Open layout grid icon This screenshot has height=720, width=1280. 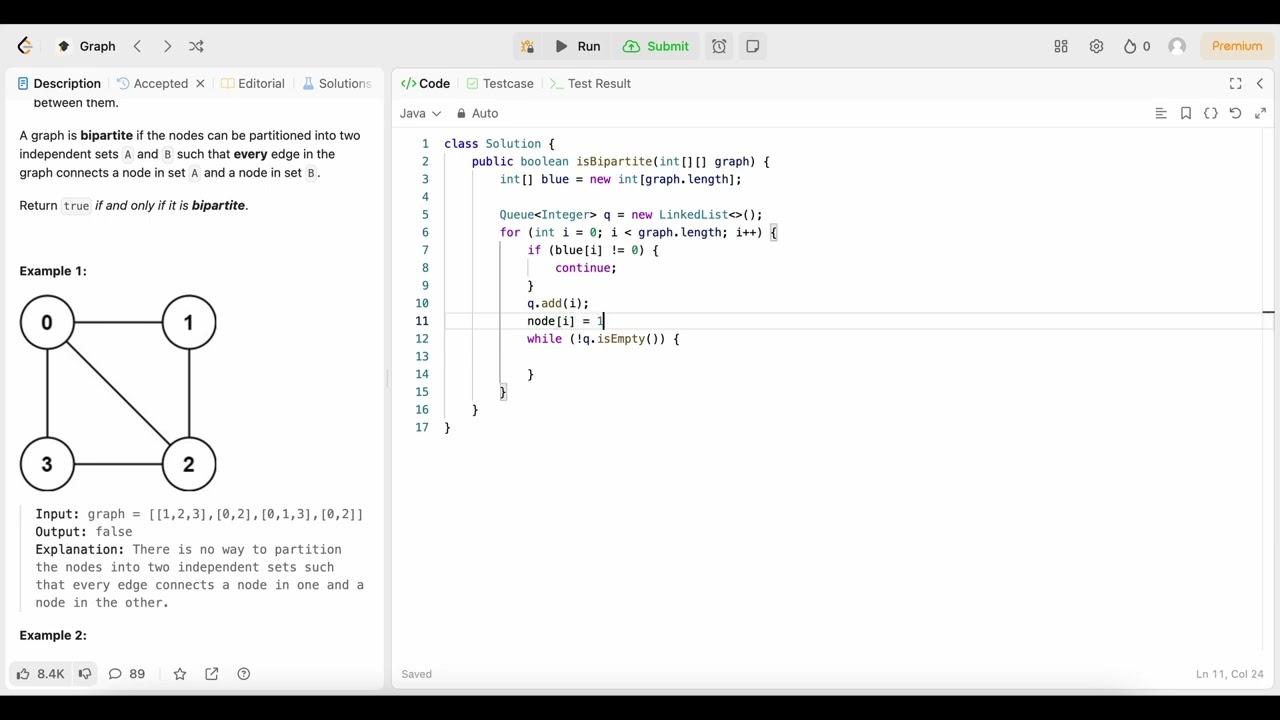[1061, 46]
